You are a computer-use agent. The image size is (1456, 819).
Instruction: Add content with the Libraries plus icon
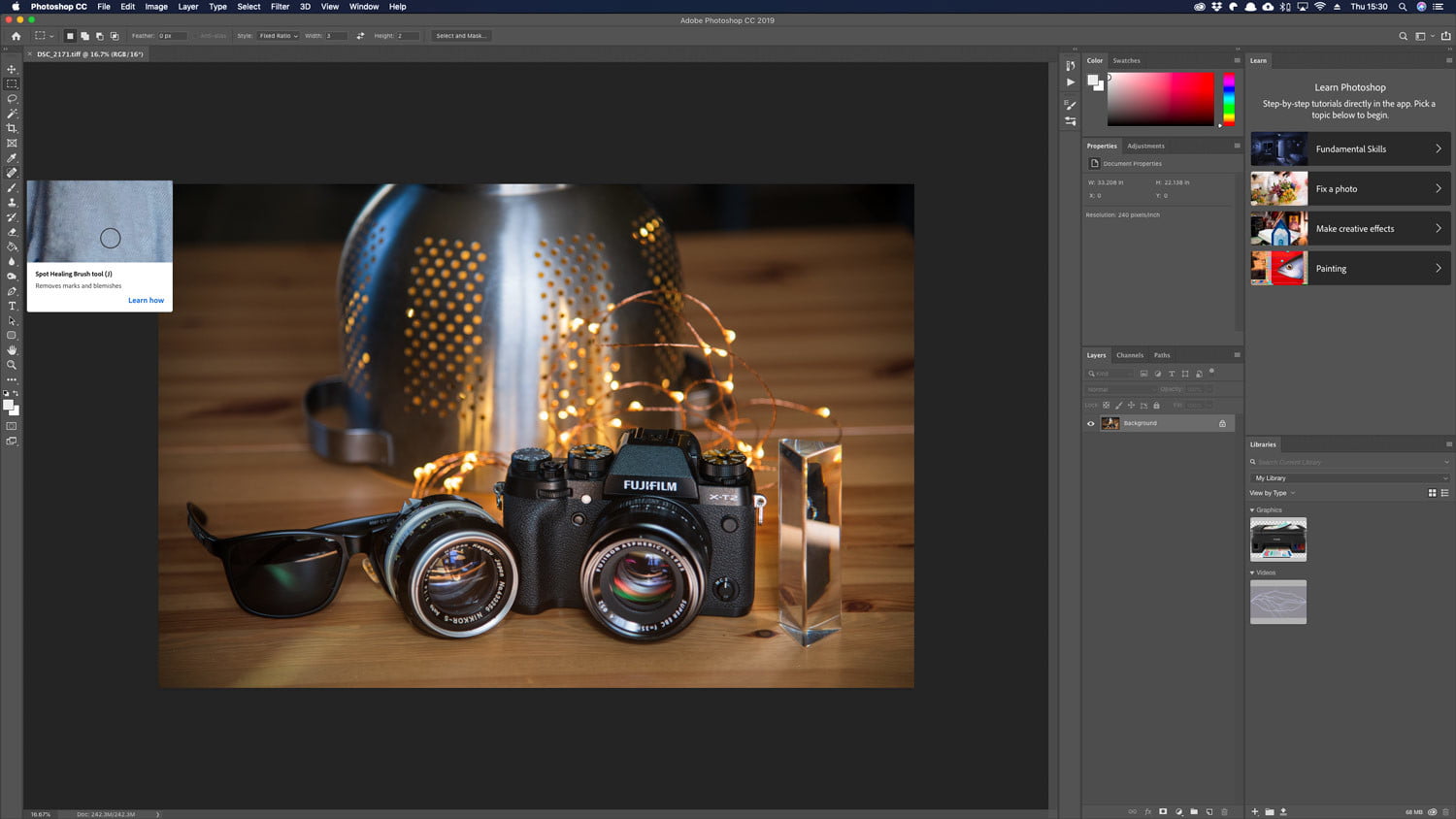click(1255, 811)
